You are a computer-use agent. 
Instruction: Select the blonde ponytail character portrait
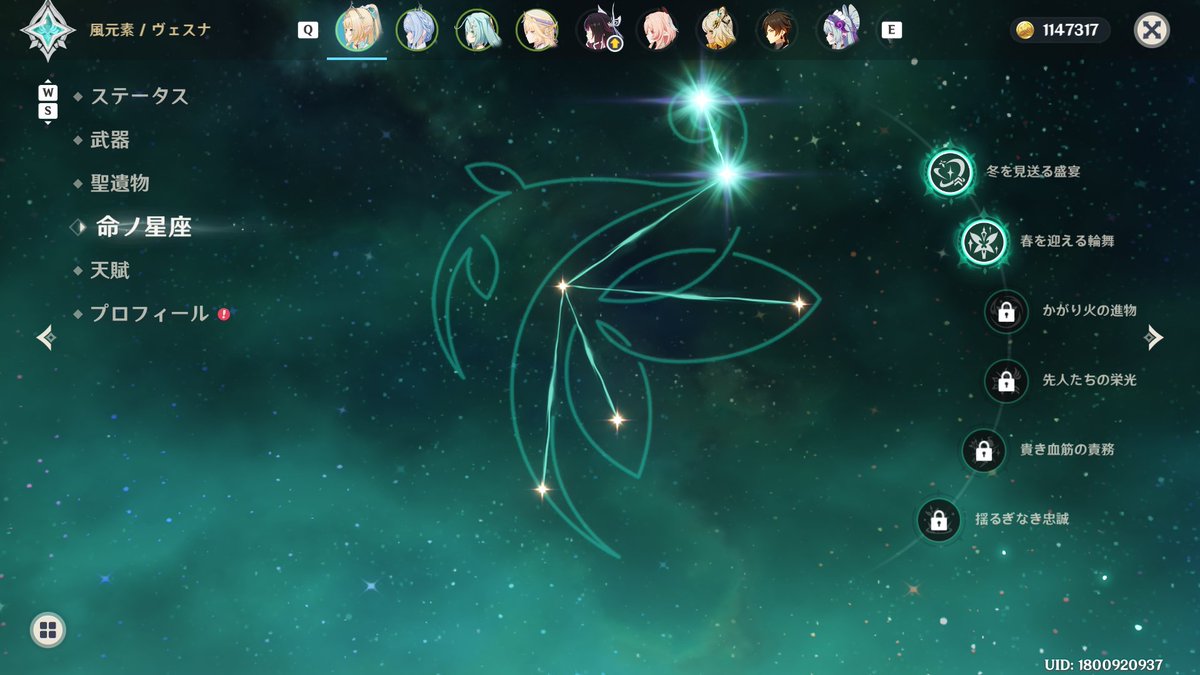point(357,29)
